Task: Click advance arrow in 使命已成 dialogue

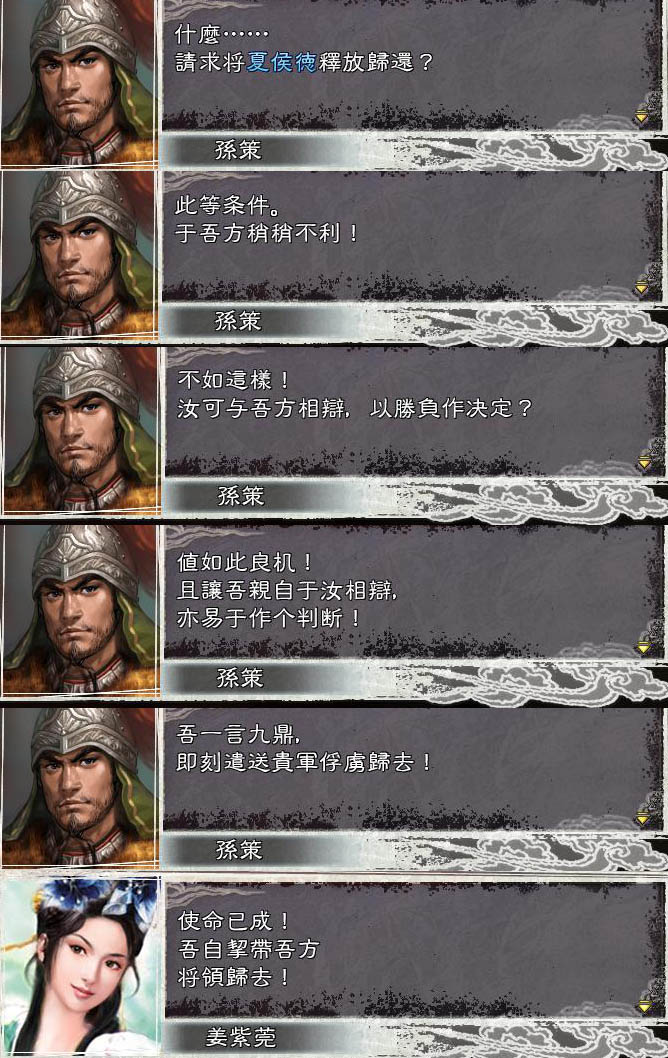Action: pyautogui.click(x=646, y=1005)
